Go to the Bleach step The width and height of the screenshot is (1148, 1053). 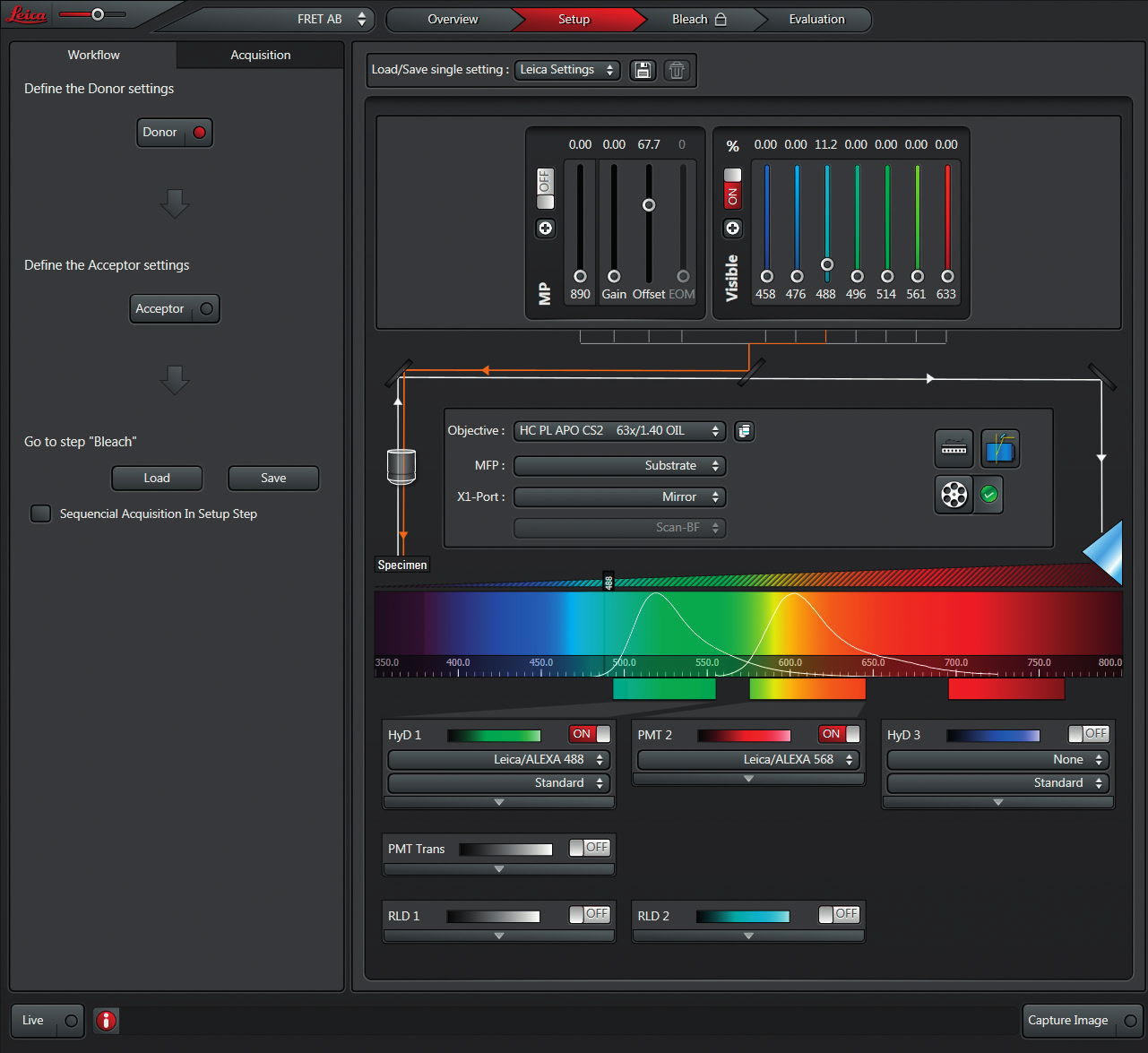tap(698, 20)
